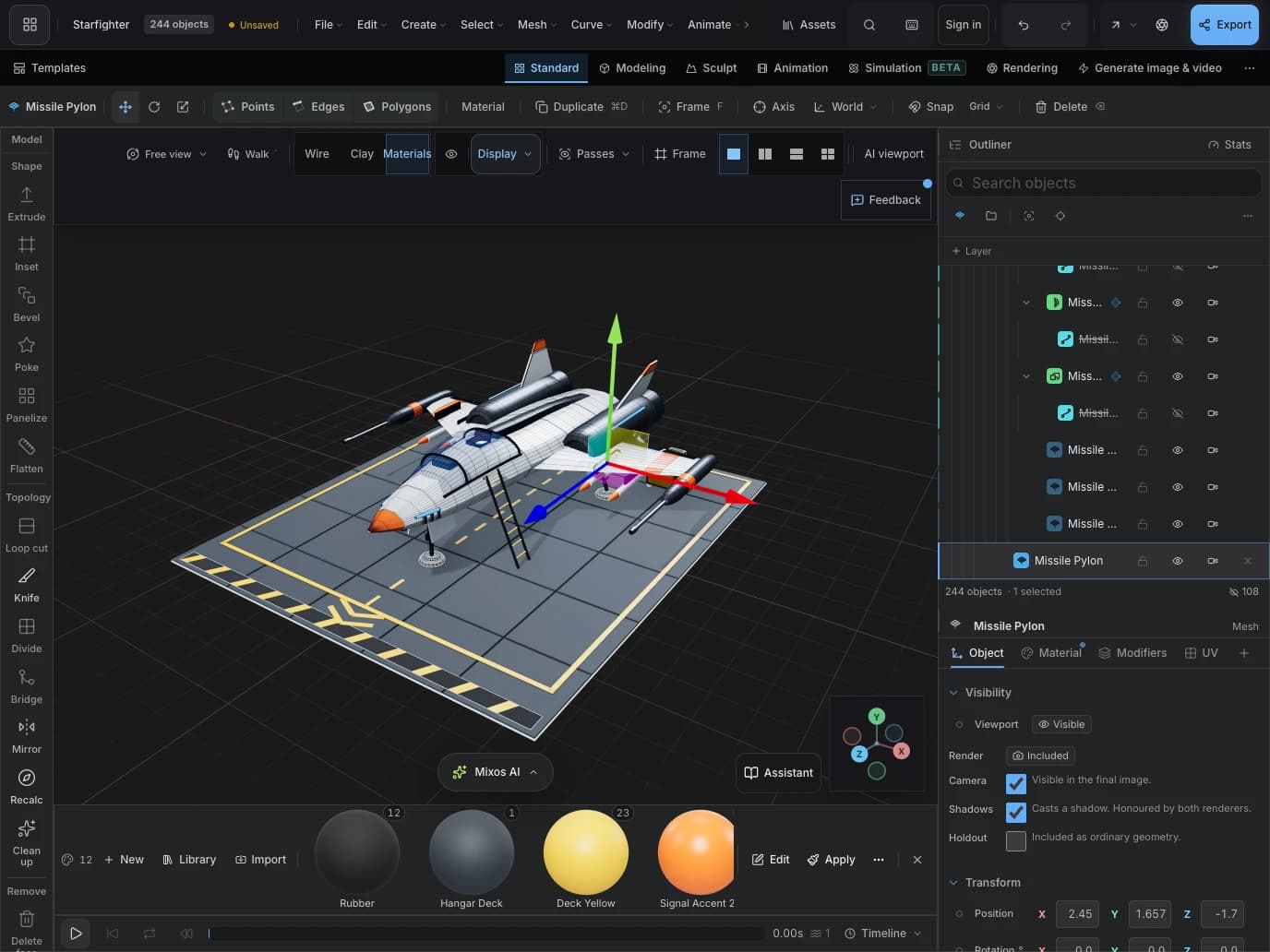This screenshot has width=1270, height=952.
Task: Select the Signal Accent 2 material swatch
Action: 697,860
